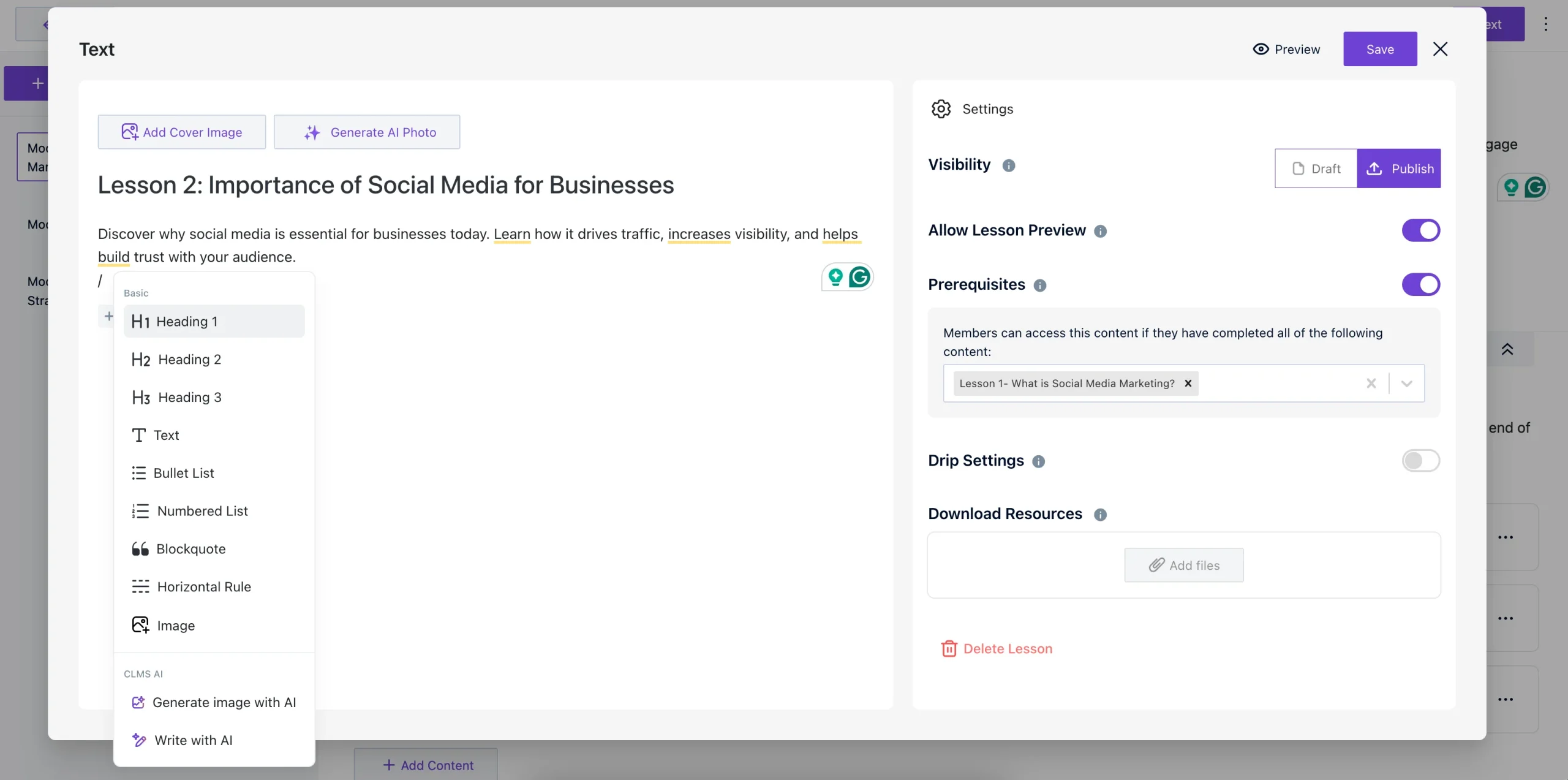Screen dimensions: 1568x780
Task: Toggle Allow Lesson Preview switch
Action: (1420, 231)
